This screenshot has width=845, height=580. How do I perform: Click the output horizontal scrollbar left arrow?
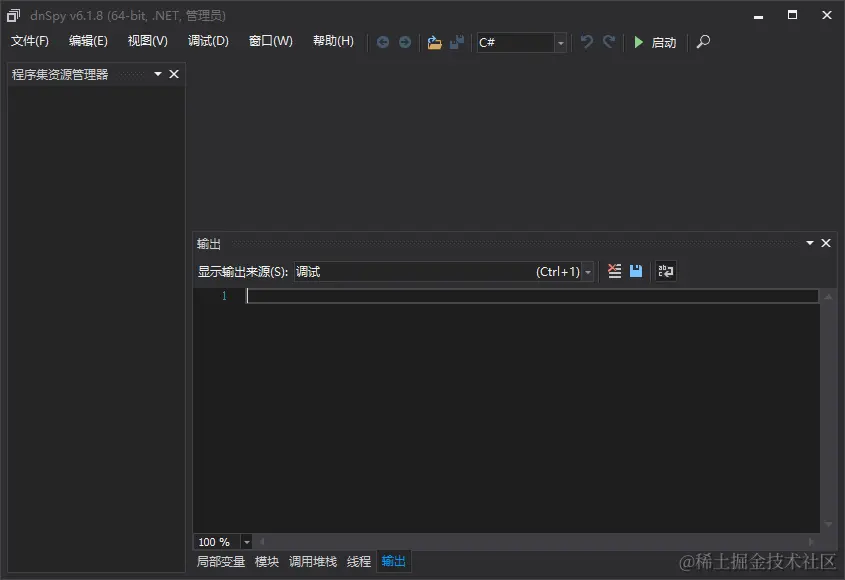click(262, 542)
